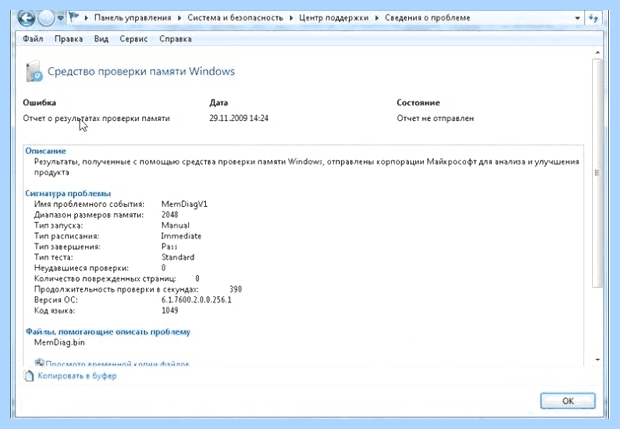
Task: Open the Сервис menu
Action: 134,39
